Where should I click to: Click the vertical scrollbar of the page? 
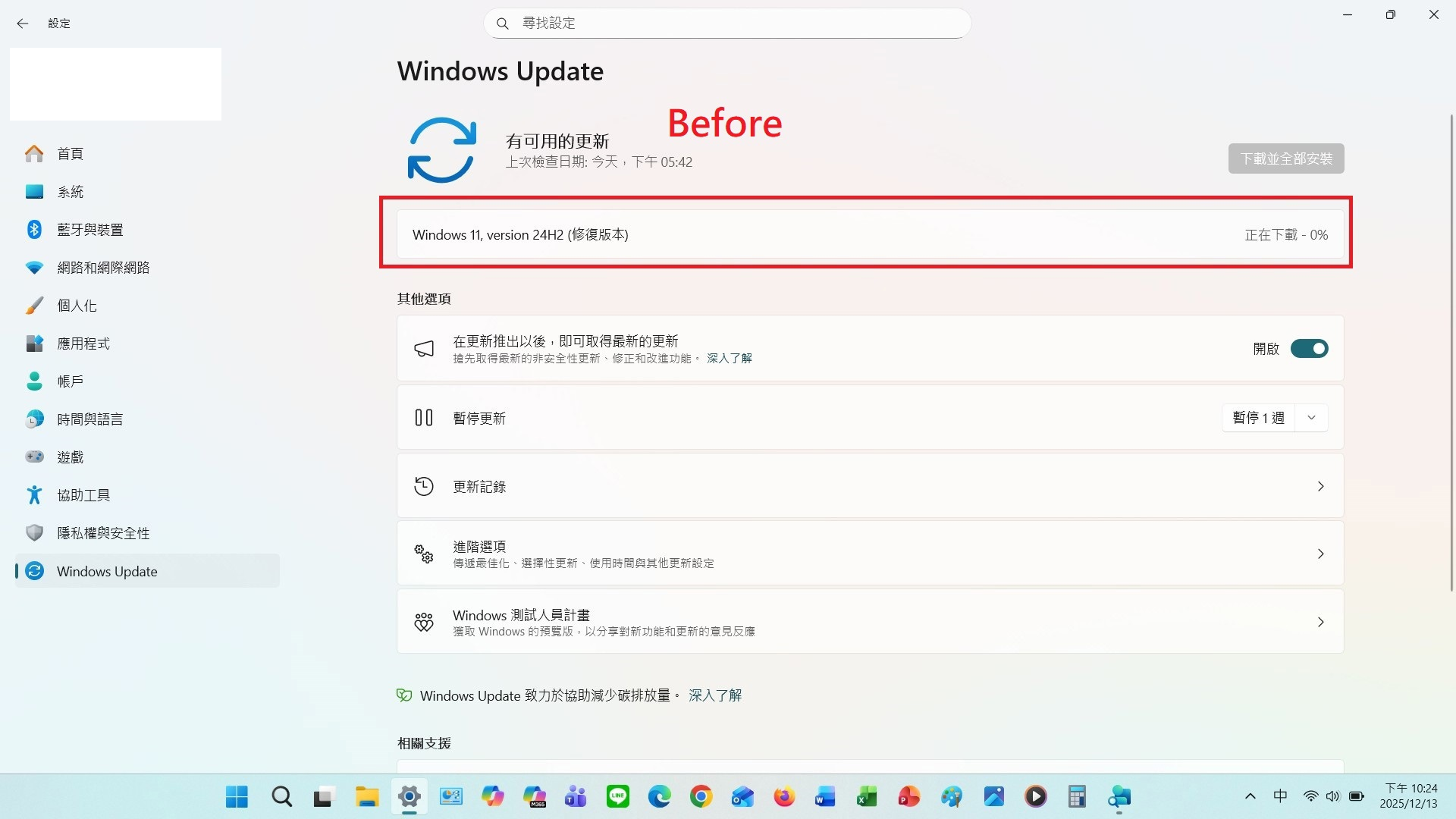click(x=1451, y=353)
